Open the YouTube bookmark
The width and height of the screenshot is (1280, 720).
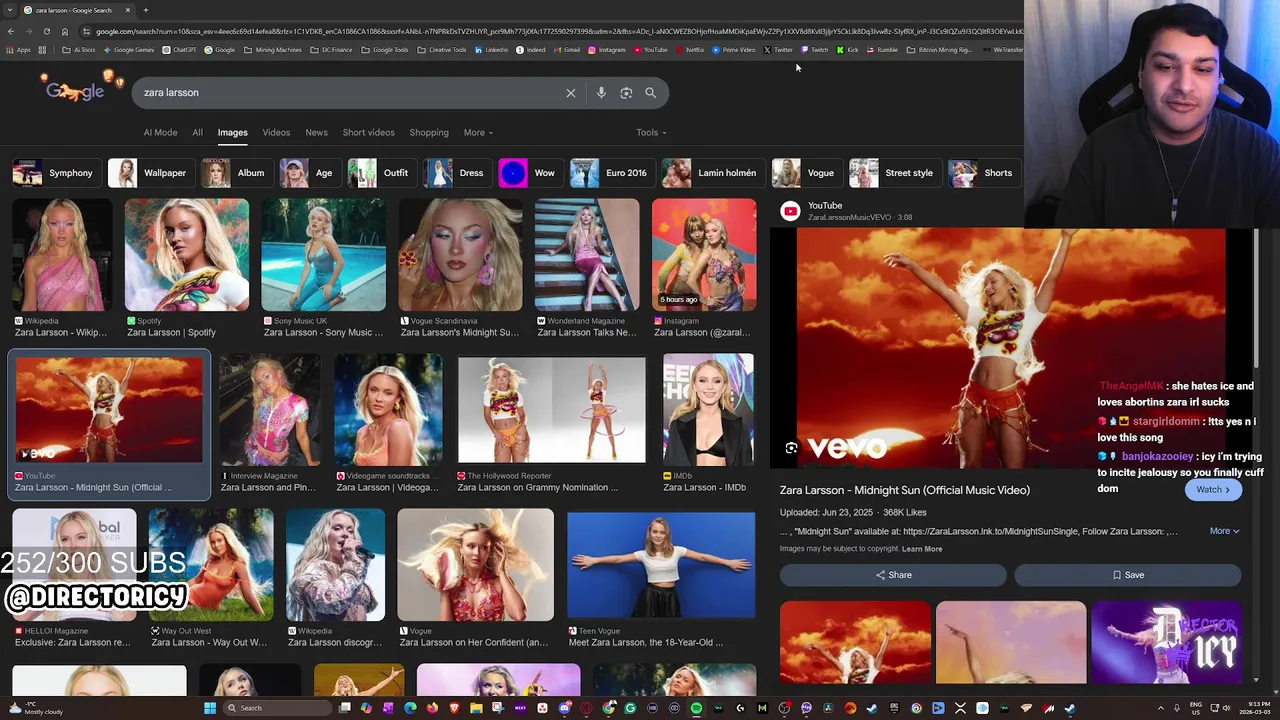[x=650, y=50]
